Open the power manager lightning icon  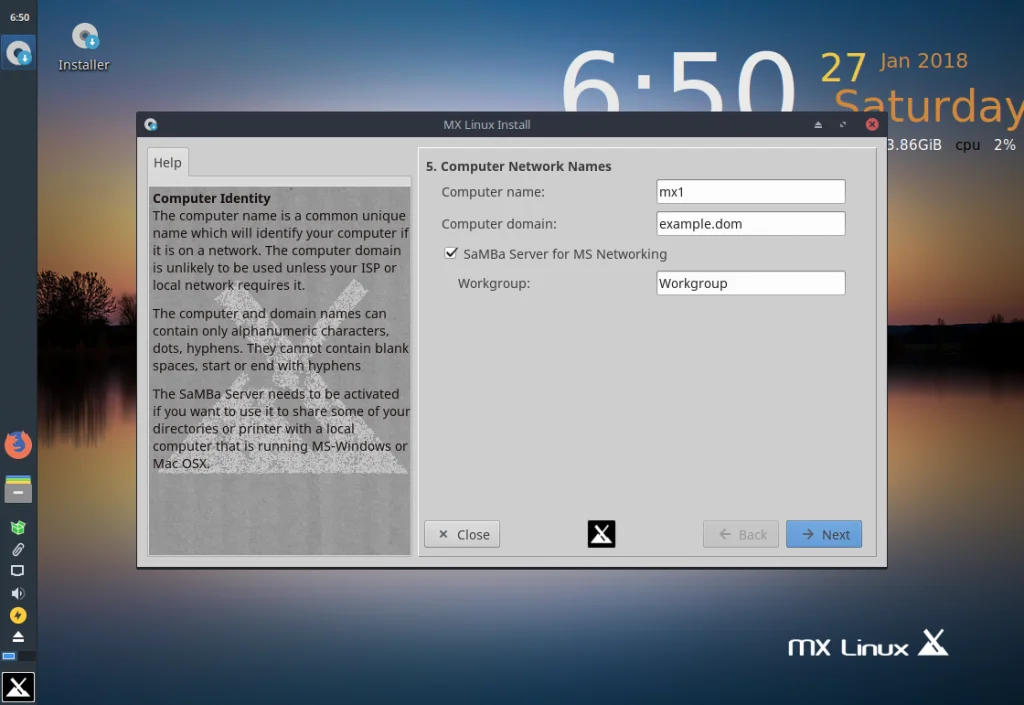click(18, 616)
